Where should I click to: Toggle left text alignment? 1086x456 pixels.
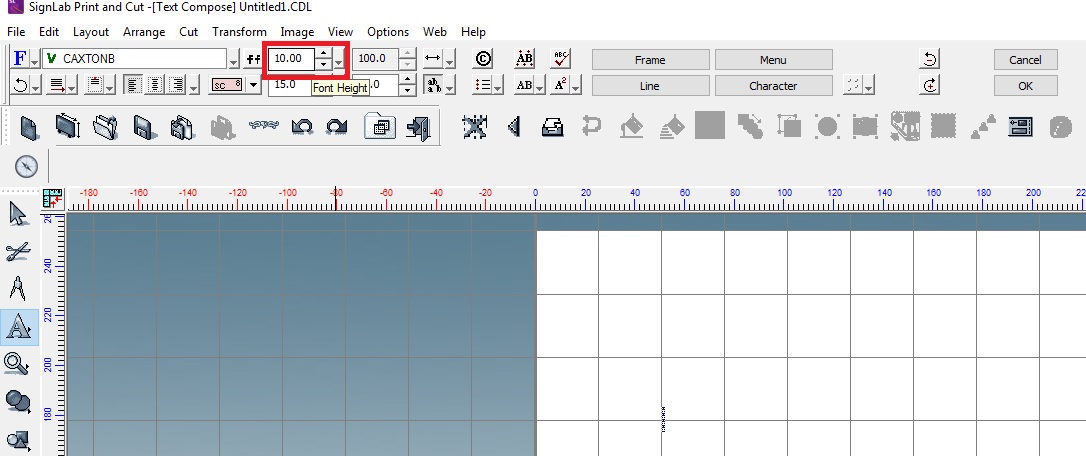tap(133, 85)
